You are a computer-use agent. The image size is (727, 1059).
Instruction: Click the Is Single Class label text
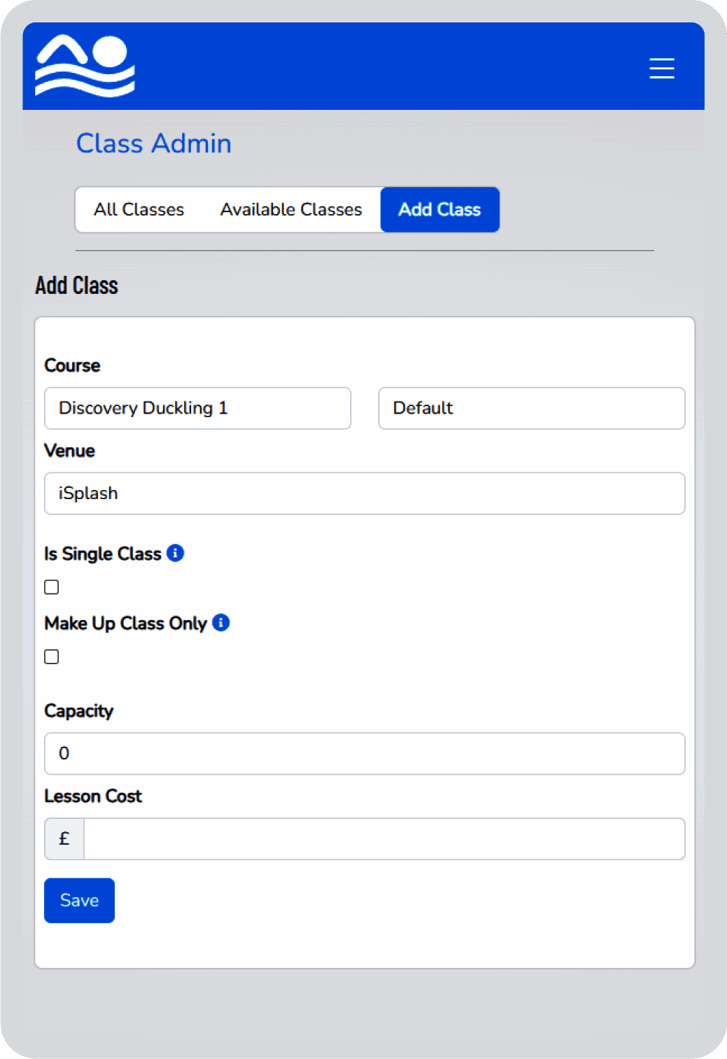tap(103, 553)
